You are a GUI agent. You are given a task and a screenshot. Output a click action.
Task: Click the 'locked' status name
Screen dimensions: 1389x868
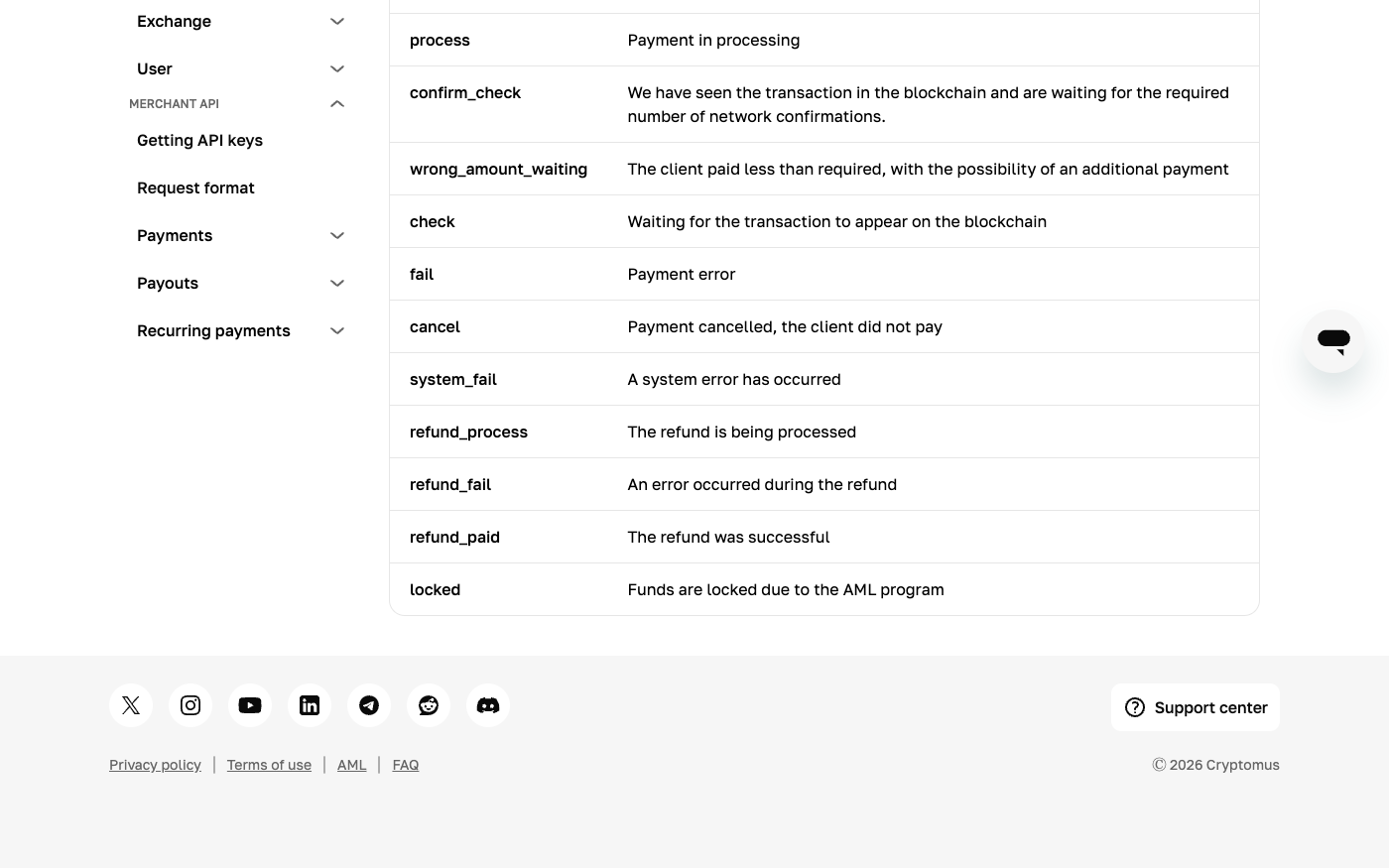(435, 589)
